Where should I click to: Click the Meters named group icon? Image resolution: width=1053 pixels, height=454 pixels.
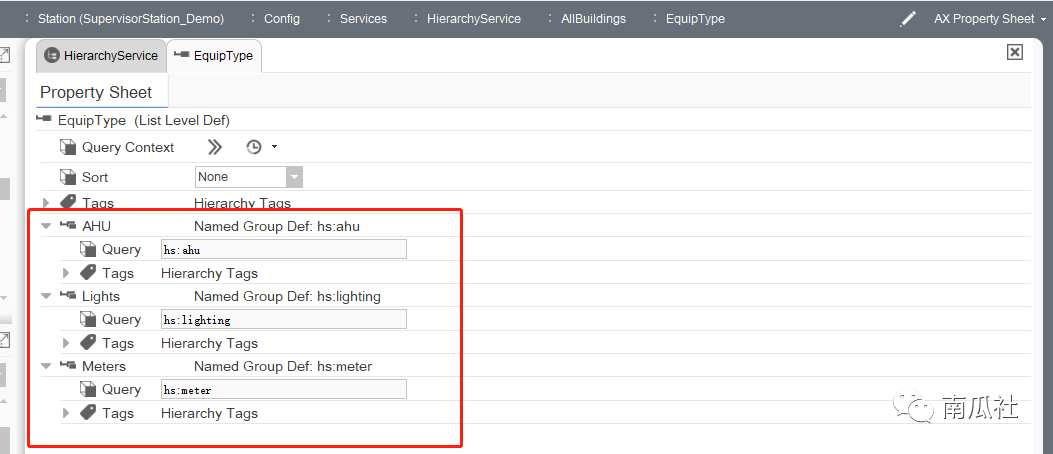pyautogui.click(x=68, y=366)
